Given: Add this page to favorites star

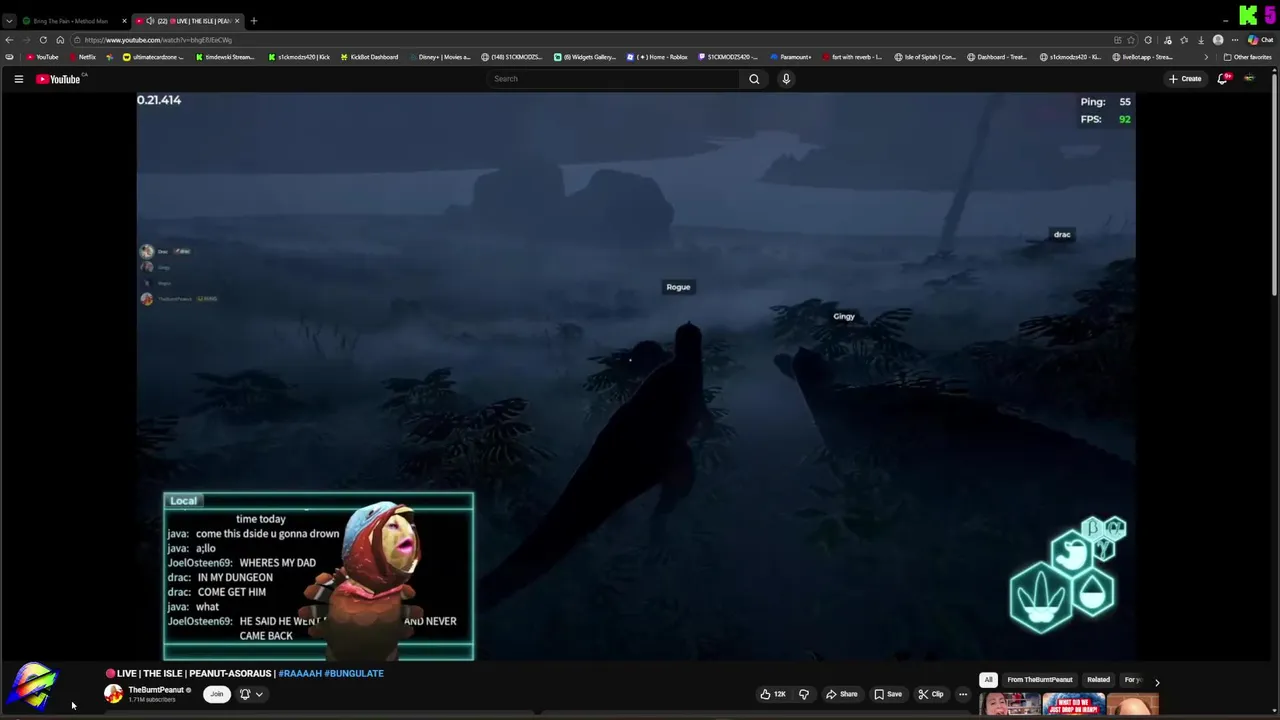Looking at the screenshot, I should coord(1131,40).
